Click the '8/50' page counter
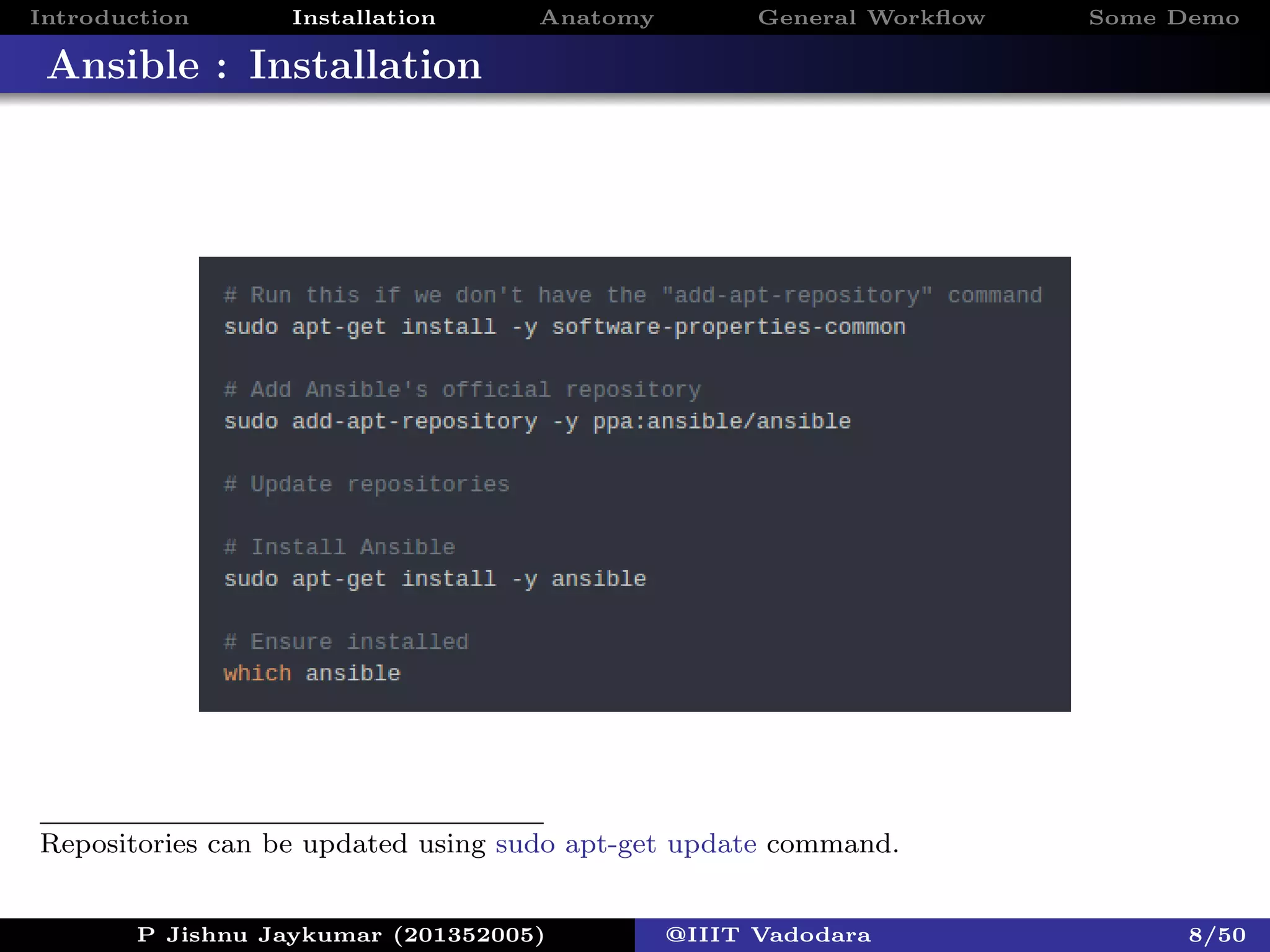The image size is (1270, 952). pyautogui.click(x=1217, y=935)
